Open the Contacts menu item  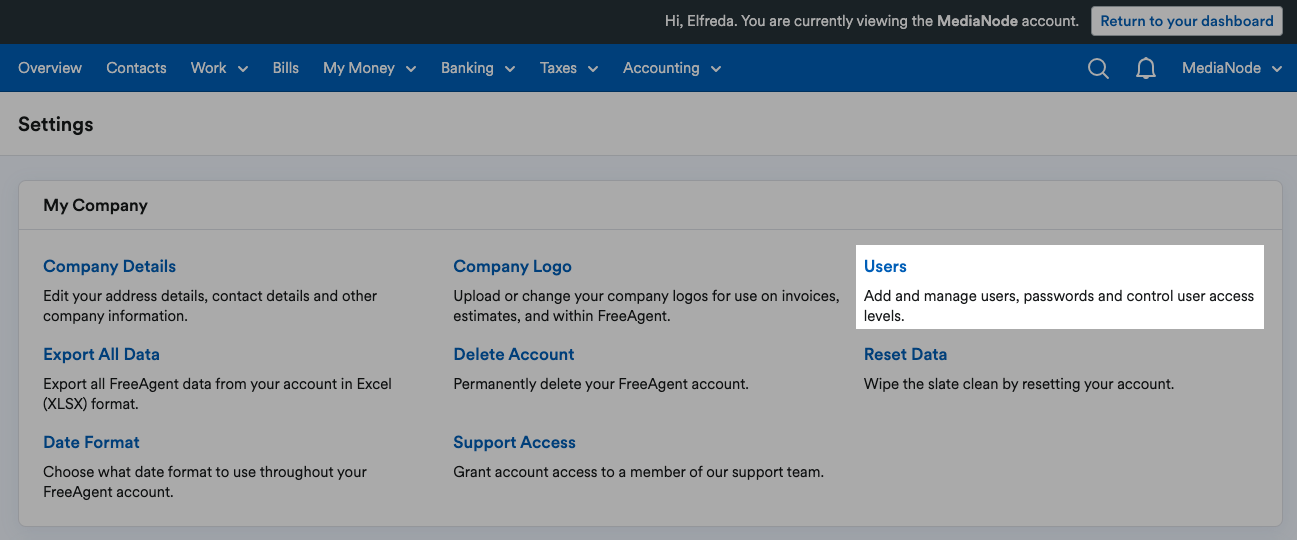pos(136,68)
